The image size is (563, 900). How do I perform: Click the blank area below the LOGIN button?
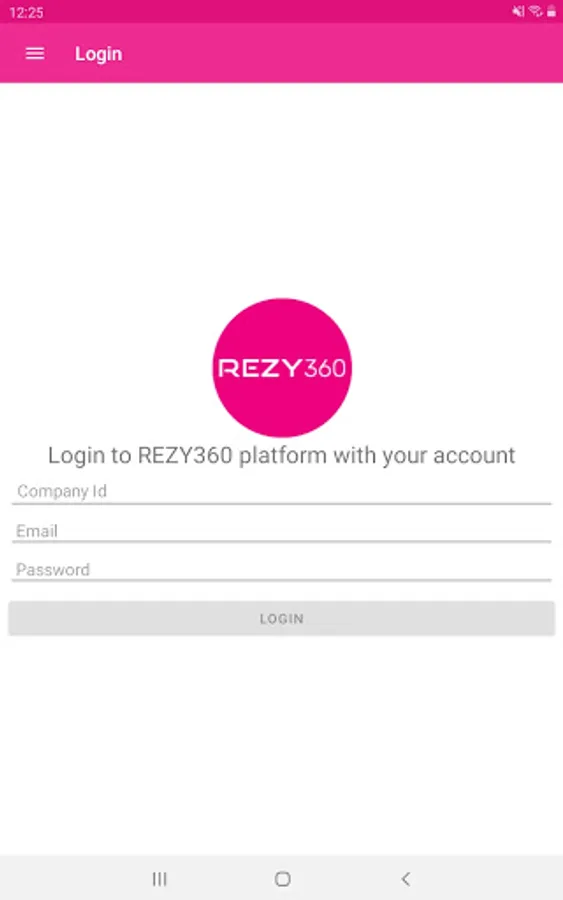pos(282,746)
